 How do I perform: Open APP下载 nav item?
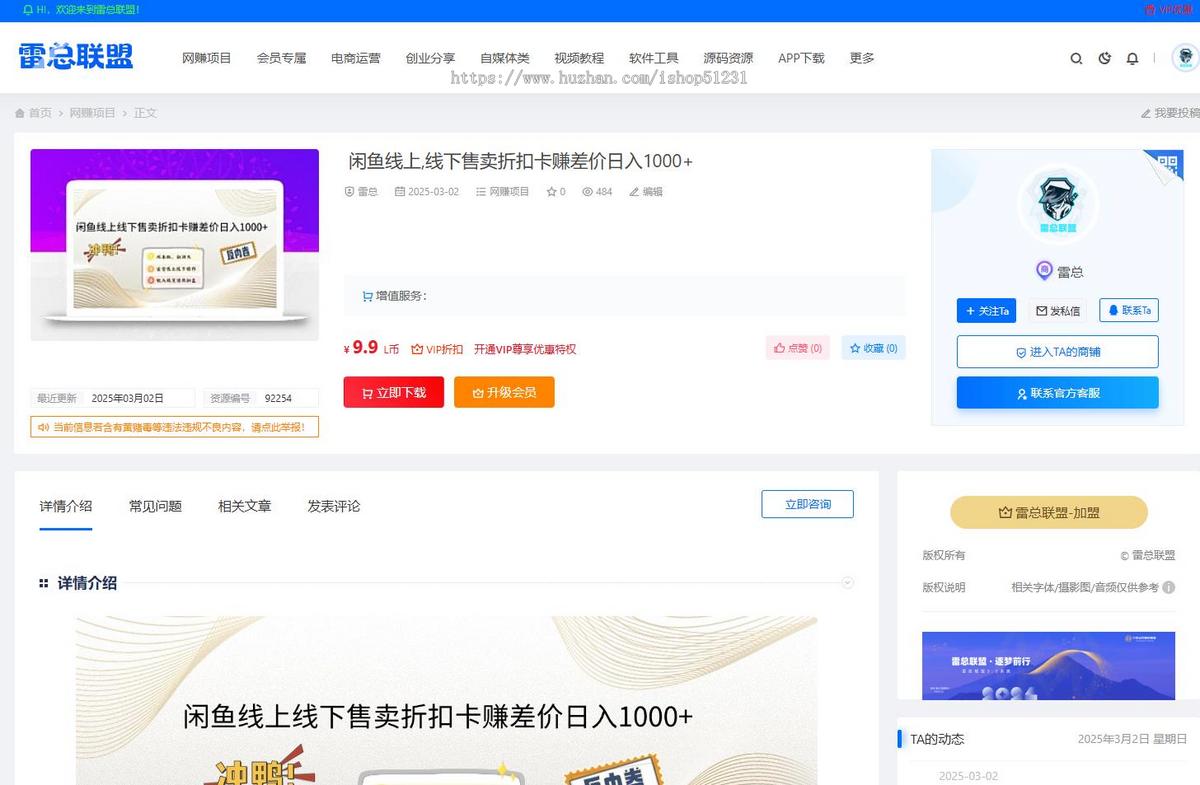point(801,58)
